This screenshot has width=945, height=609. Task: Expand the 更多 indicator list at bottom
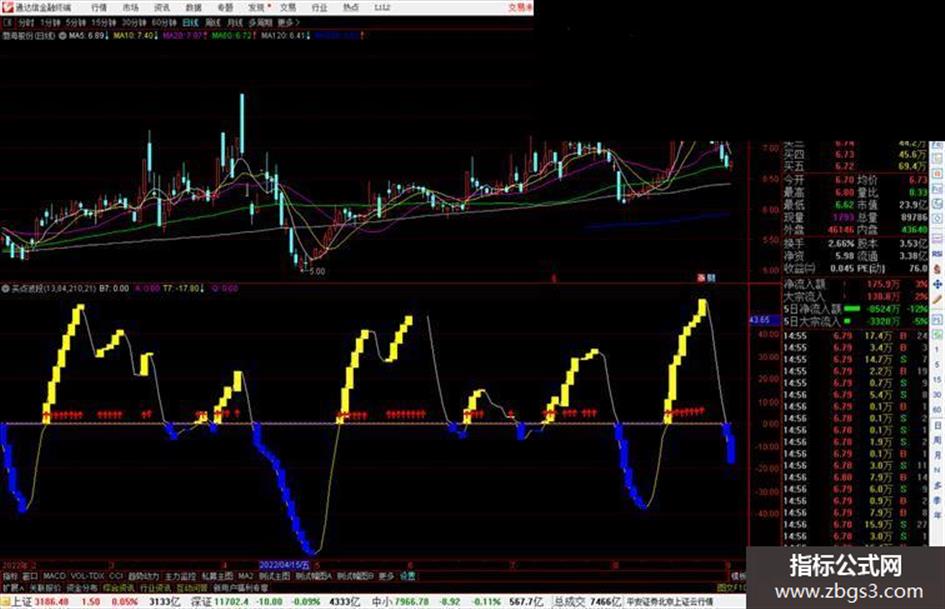386,576
